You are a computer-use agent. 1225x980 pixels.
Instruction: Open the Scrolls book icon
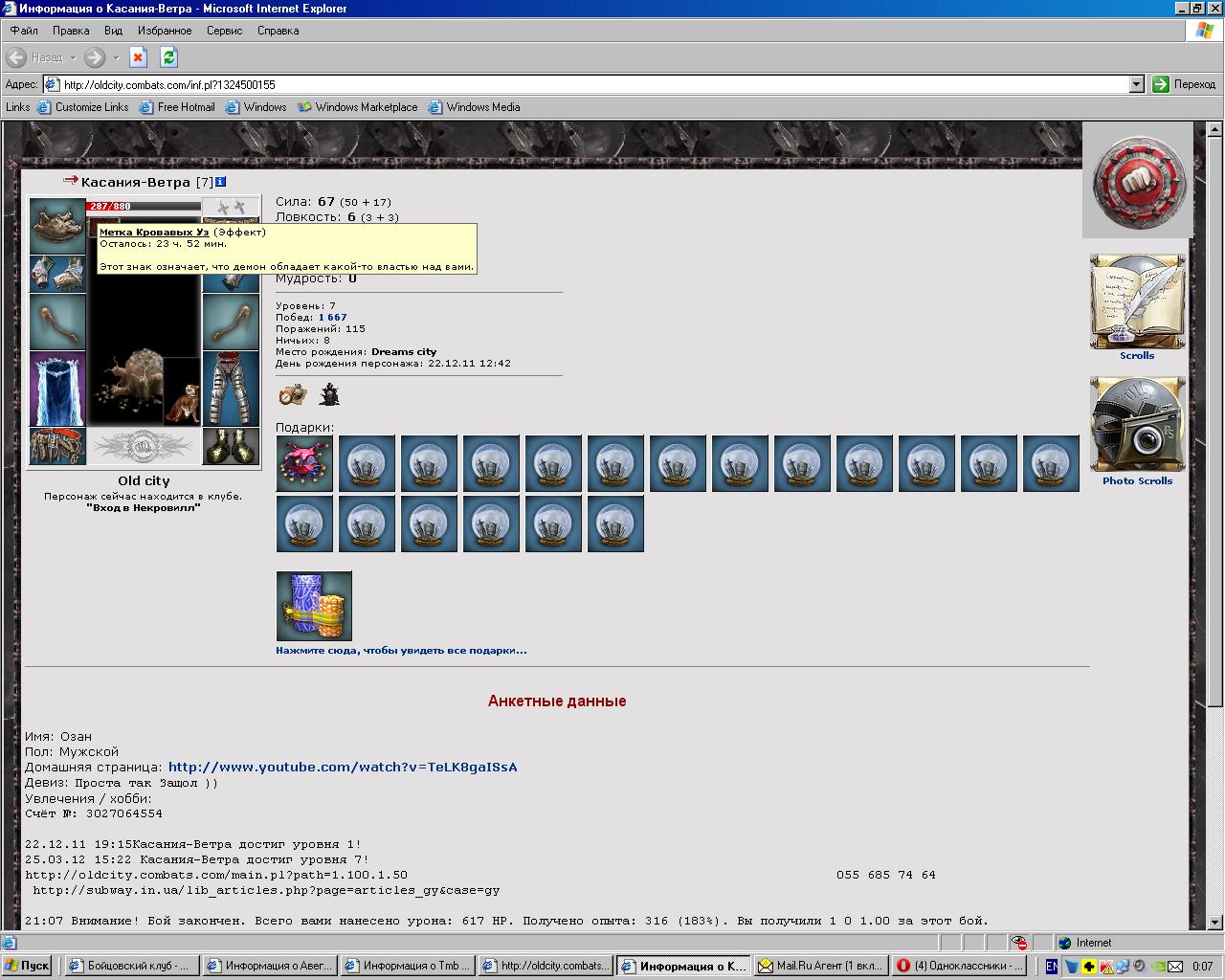click(1137, 301)
